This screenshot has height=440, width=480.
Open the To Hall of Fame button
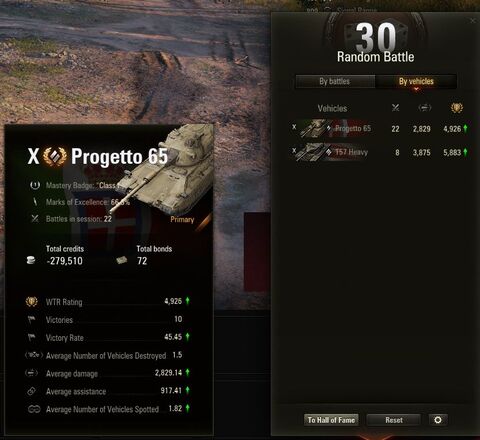coord(331,420)
